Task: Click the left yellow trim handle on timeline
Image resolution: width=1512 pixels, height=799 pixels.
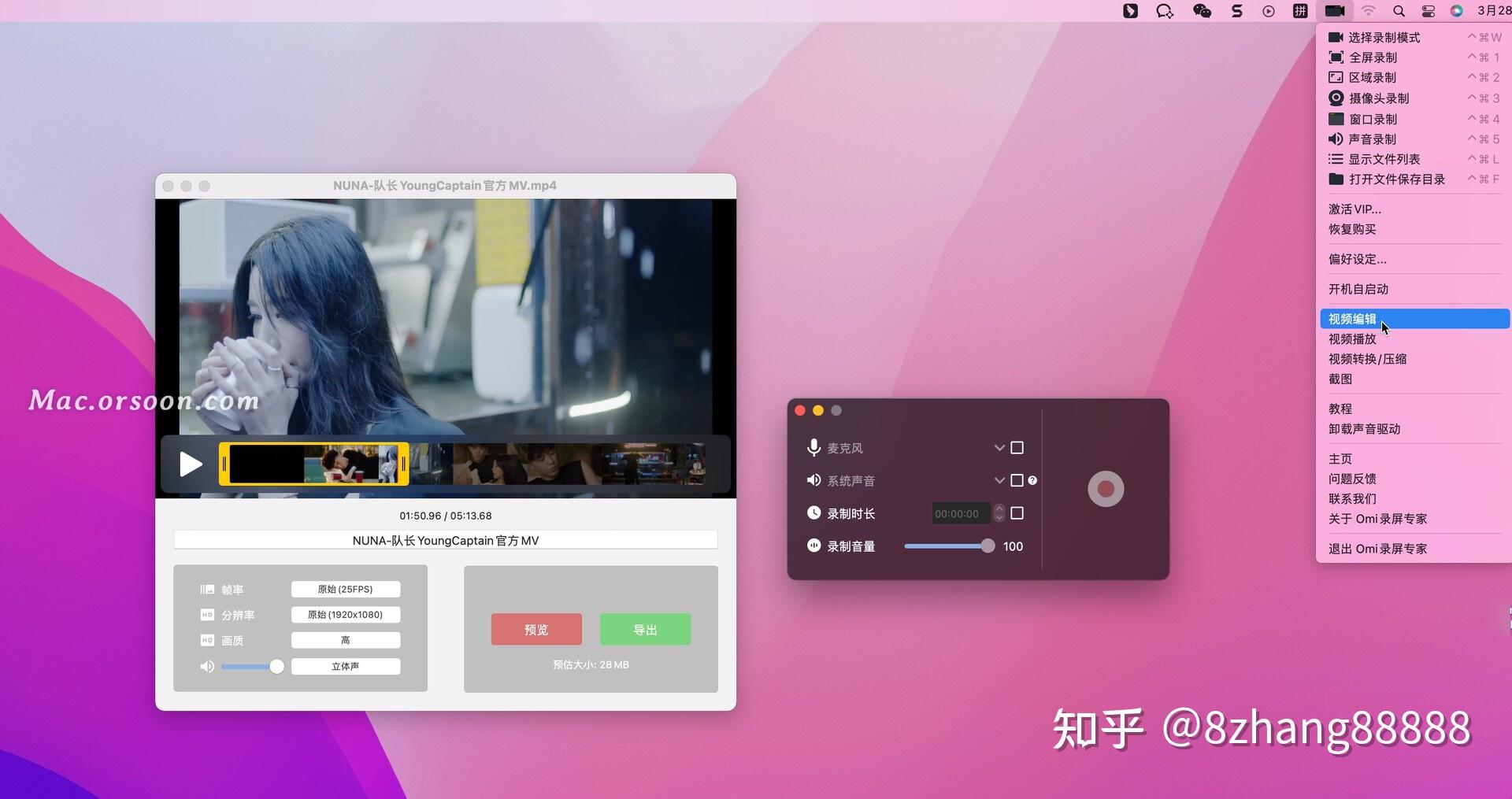Action: pos(224,464)
